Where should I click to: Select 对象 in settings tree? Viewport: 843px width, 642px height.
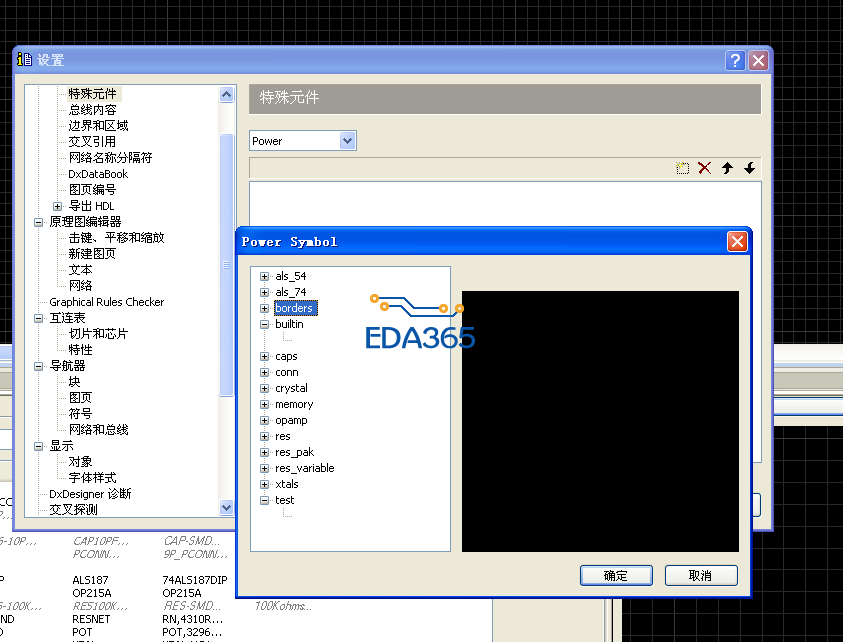[81, 462]
